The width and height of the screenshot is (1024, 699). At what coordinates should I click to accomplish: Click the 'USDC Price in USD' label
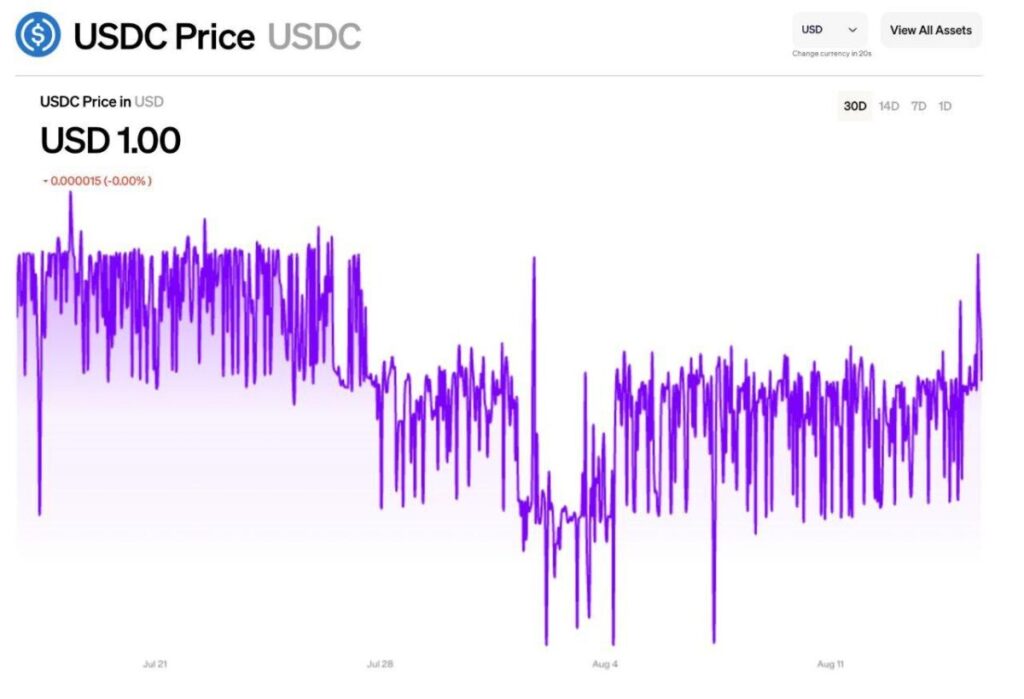[x=101, y=102]
